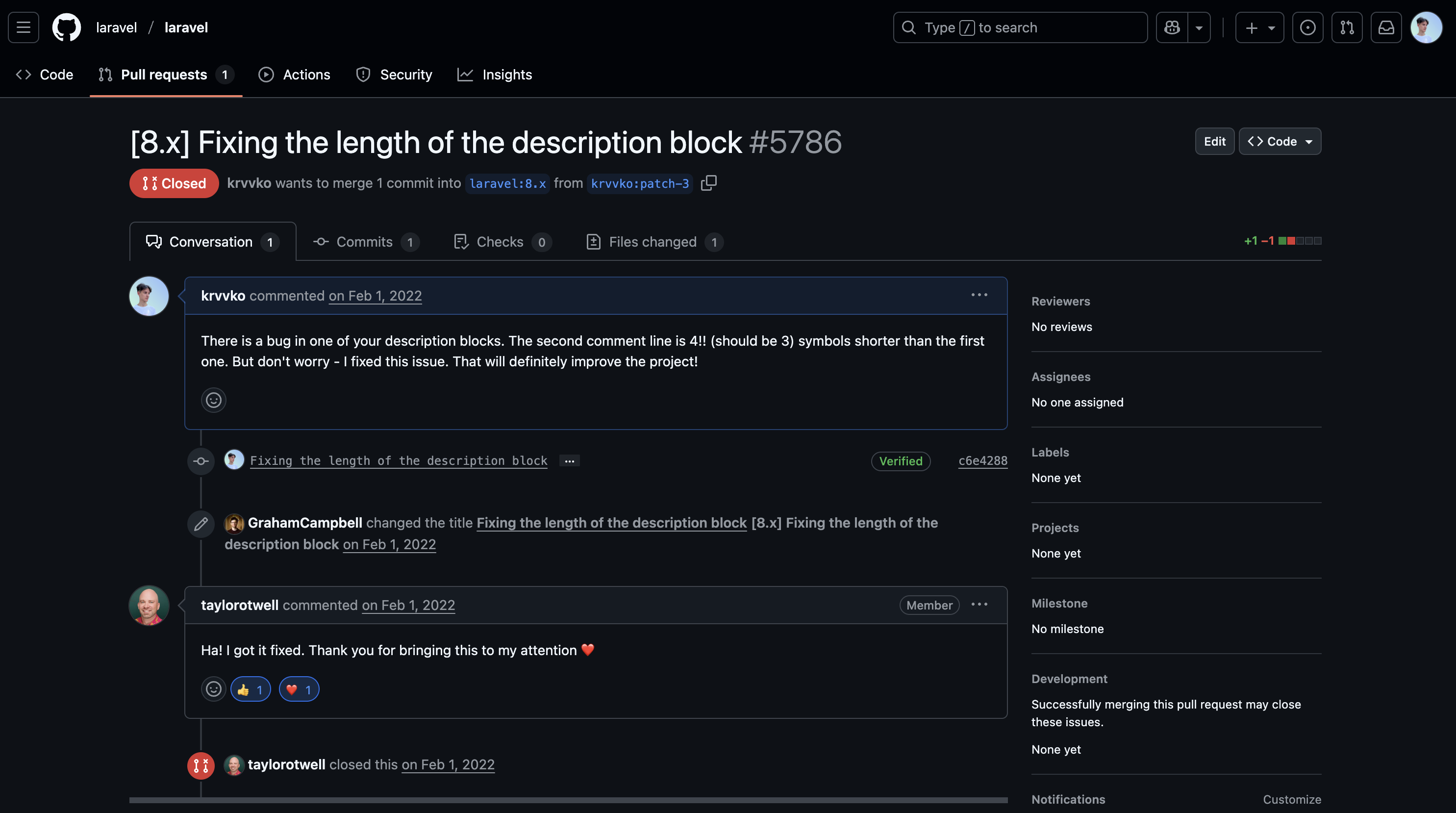Screen dimensions: 1456x813
Task: Open the Copilot chat icon
Action: [1172, 27]
